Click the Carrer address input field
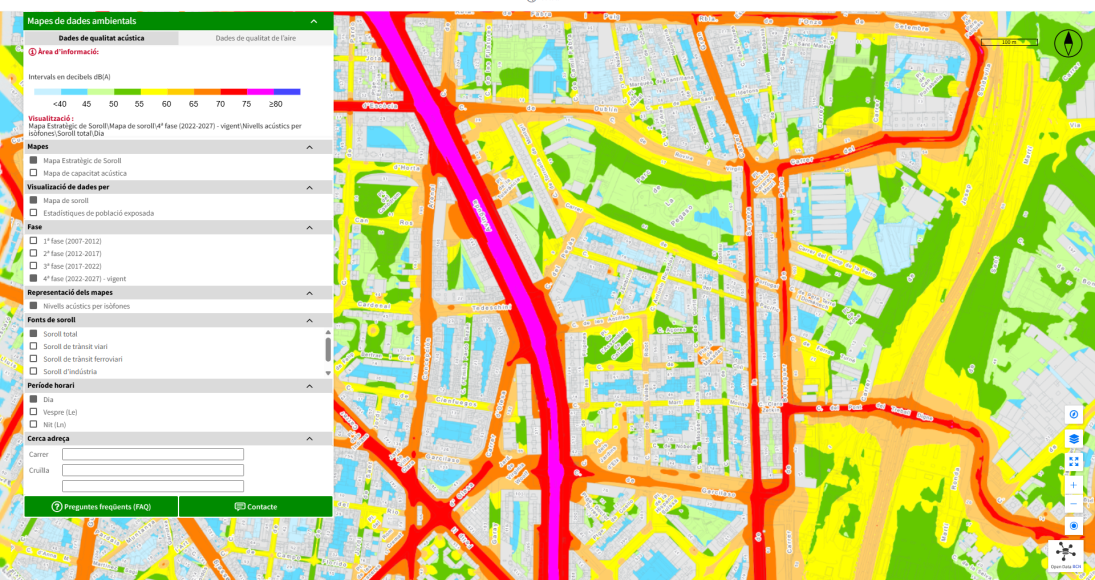 (x=152, y=454)
